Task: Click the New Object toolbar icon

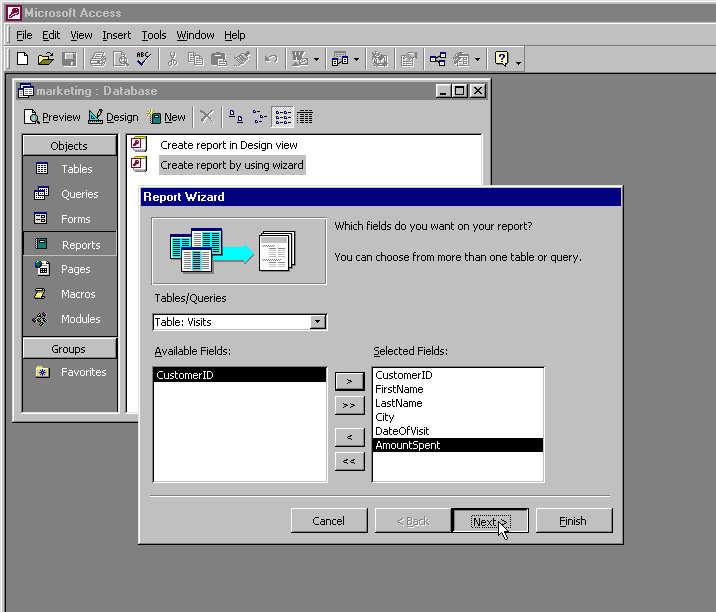Action: [461, 59]
